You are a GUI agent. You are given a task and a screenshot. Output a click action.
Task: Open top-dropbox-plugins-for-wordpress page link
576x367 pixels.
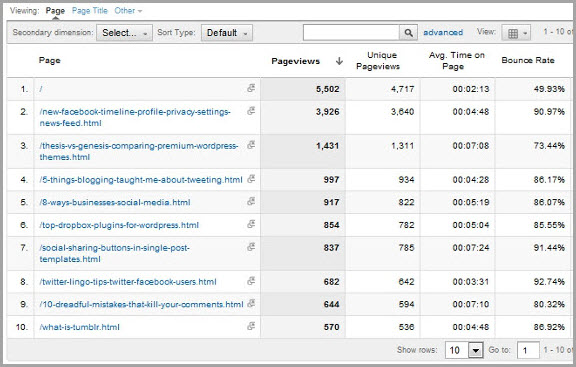(119, 225)
